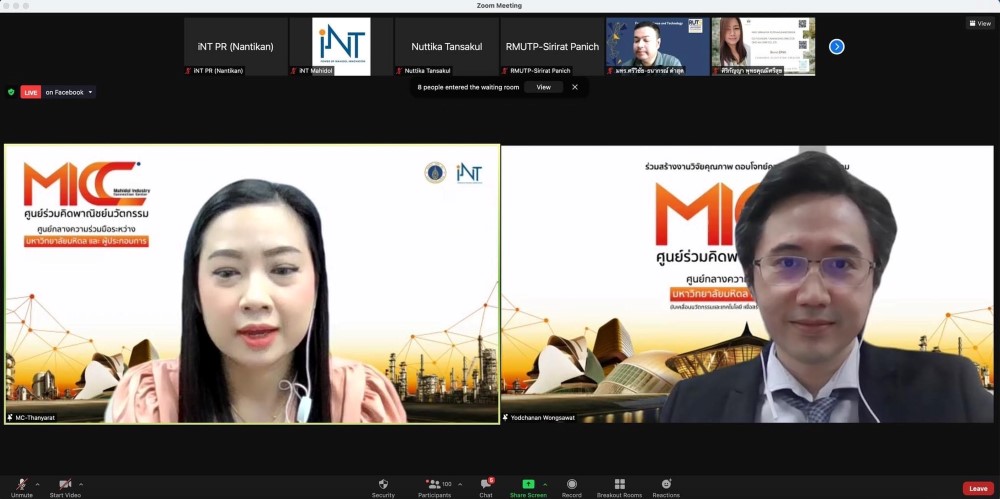This screenshot has width=1000, height=499.
Task: Open the Participants panel
Action: pos(433,485)
